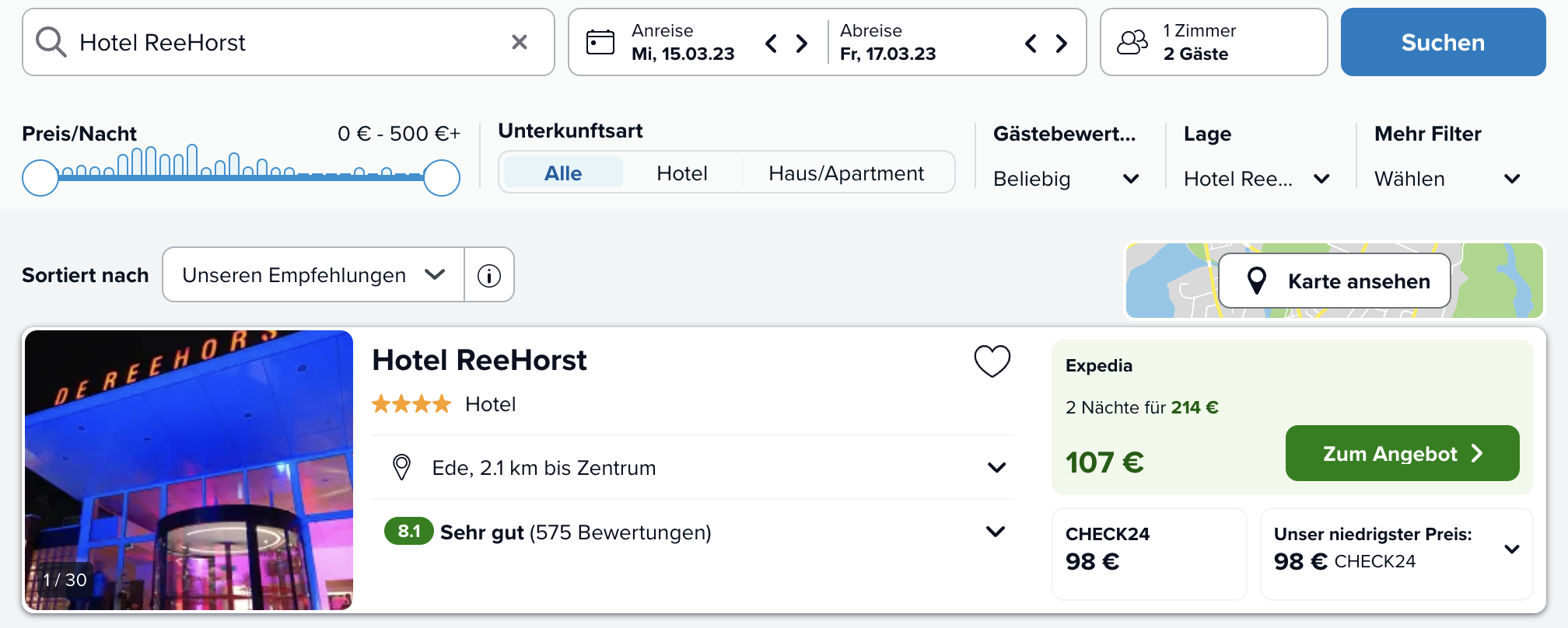Open guests and rooms selector
This screenshot has width=1568, height=628.
[1213, 42]
